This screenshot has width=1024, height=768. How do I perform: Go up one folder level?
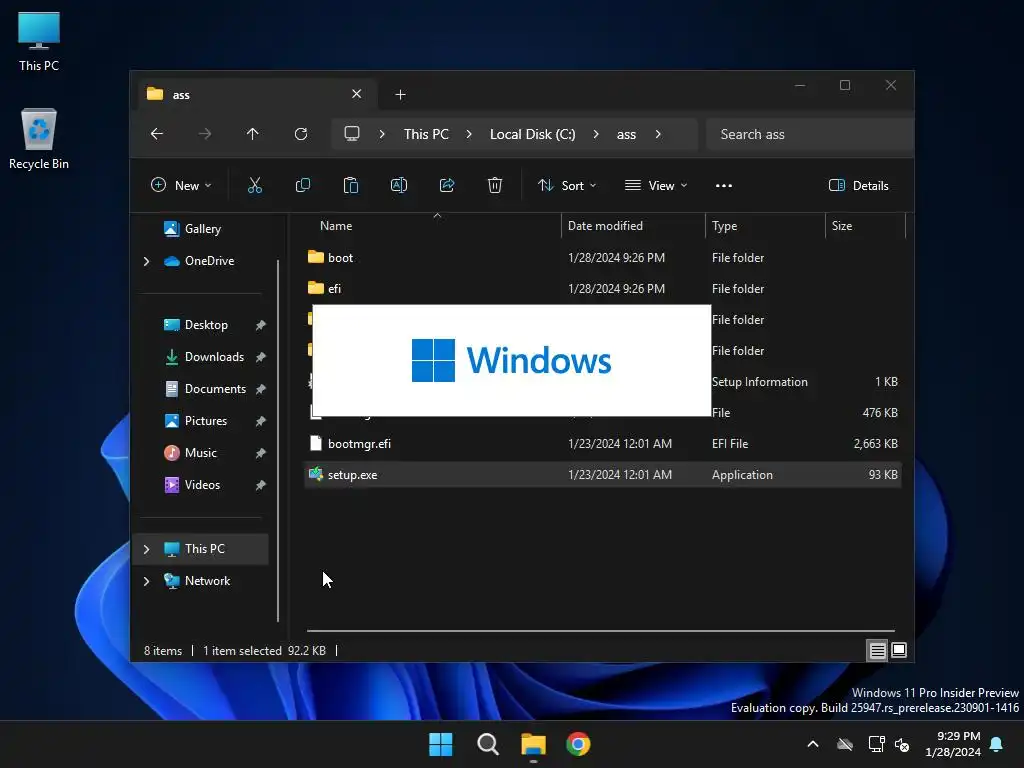tap(253, 134)
